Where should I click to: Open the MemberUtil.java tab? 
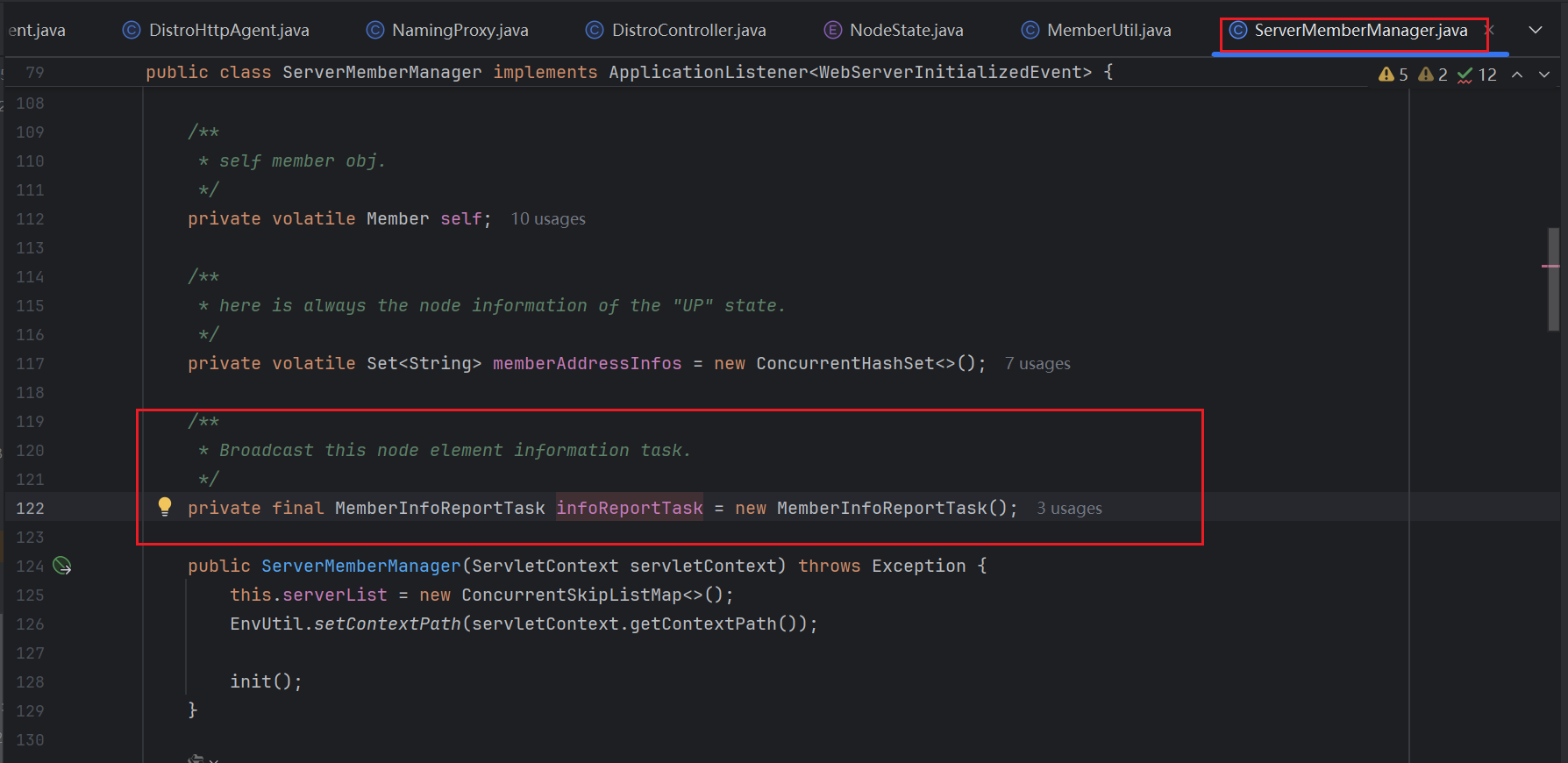pos(1108,30)
